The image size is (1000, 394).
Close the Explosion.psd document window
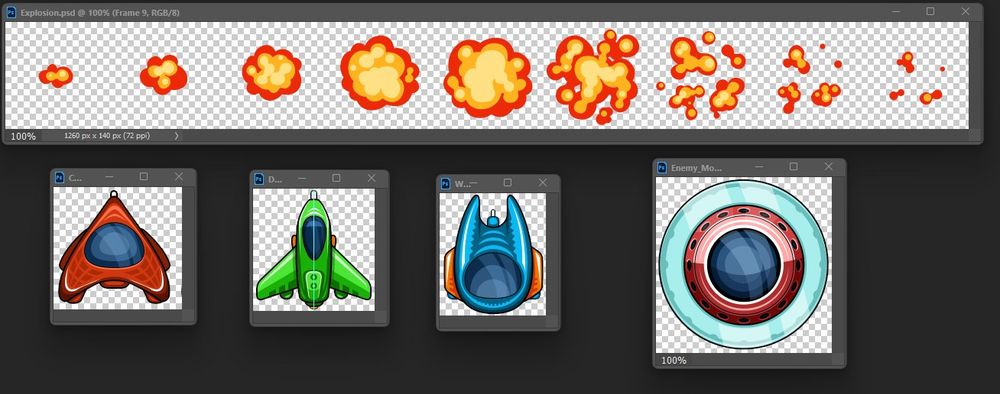tap(965, 11)
